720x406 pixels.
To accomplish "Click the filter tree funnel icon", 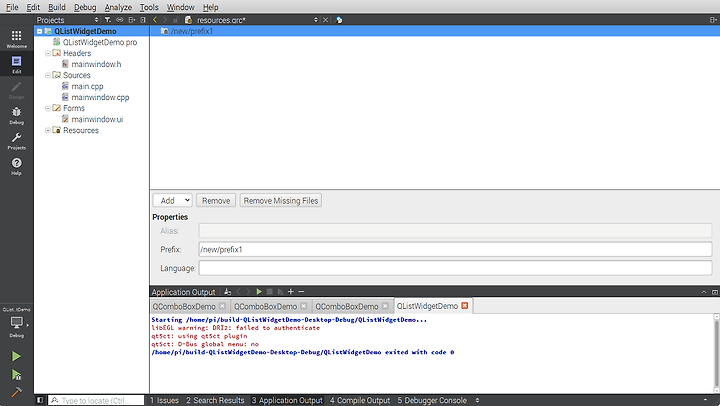I will [x=107, y=20].
